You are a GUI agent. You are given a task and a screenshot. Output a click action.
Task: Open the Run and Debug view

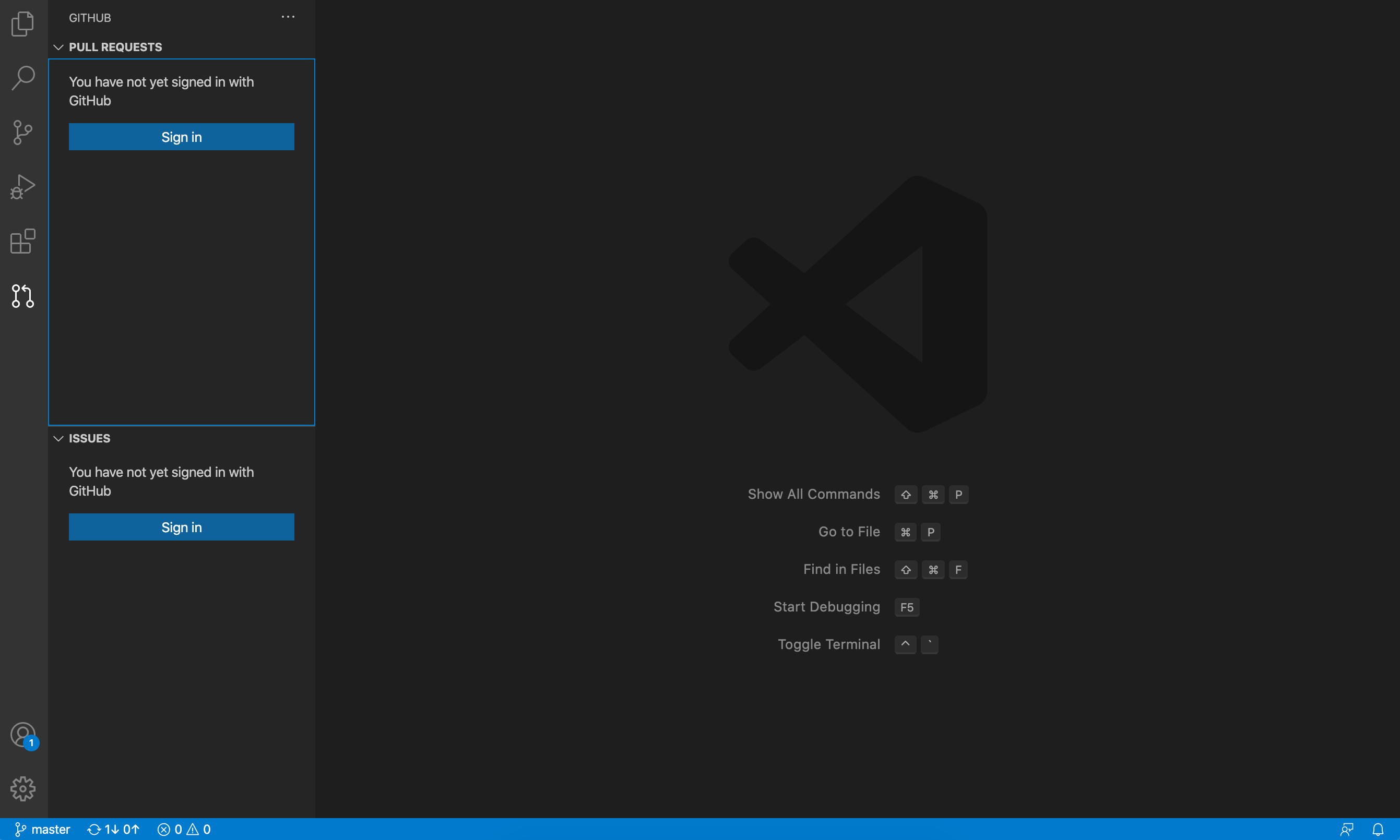point(23,187)
